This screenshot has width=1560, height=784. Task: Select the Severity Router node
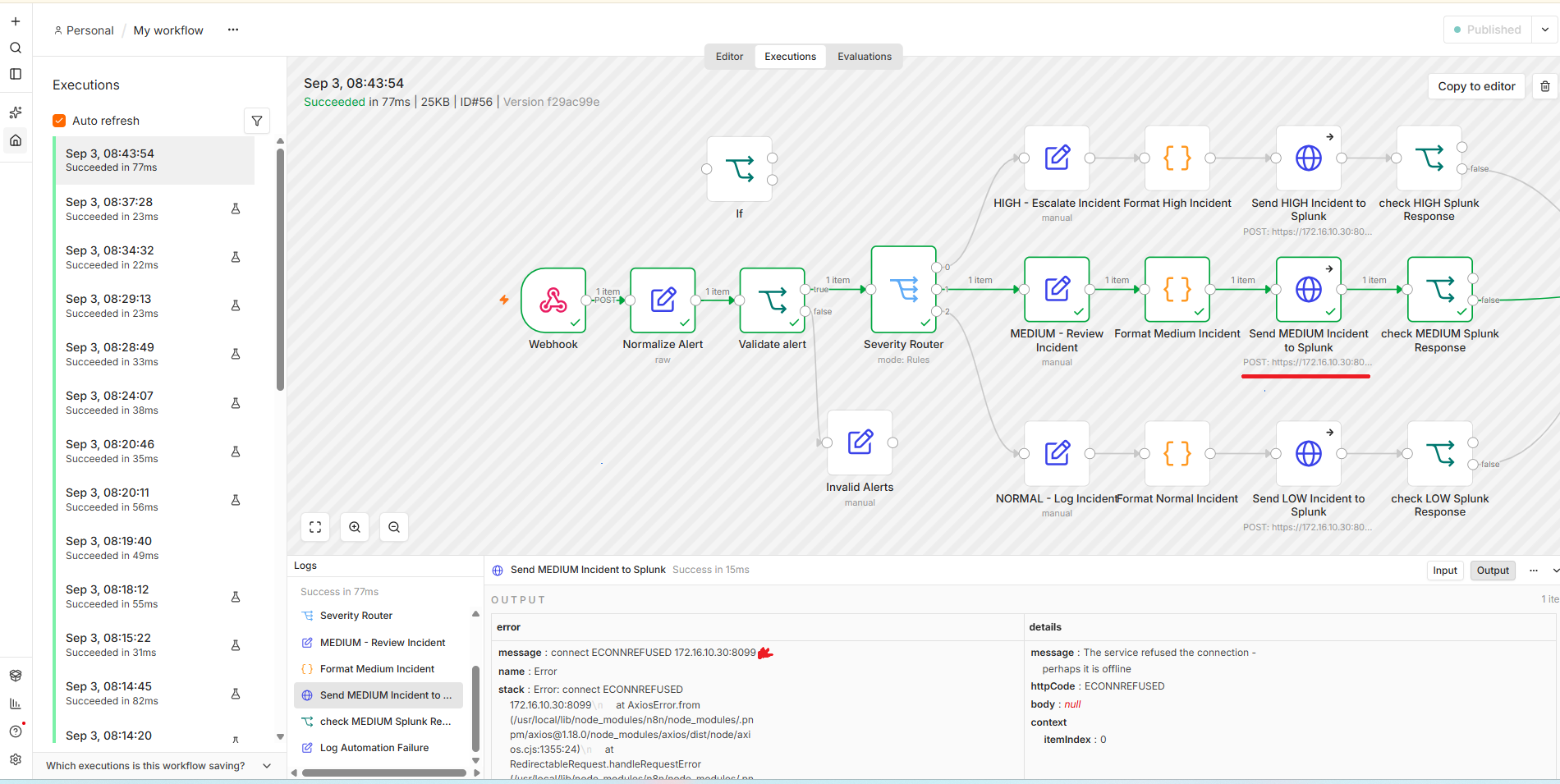(x=903, y=289)
